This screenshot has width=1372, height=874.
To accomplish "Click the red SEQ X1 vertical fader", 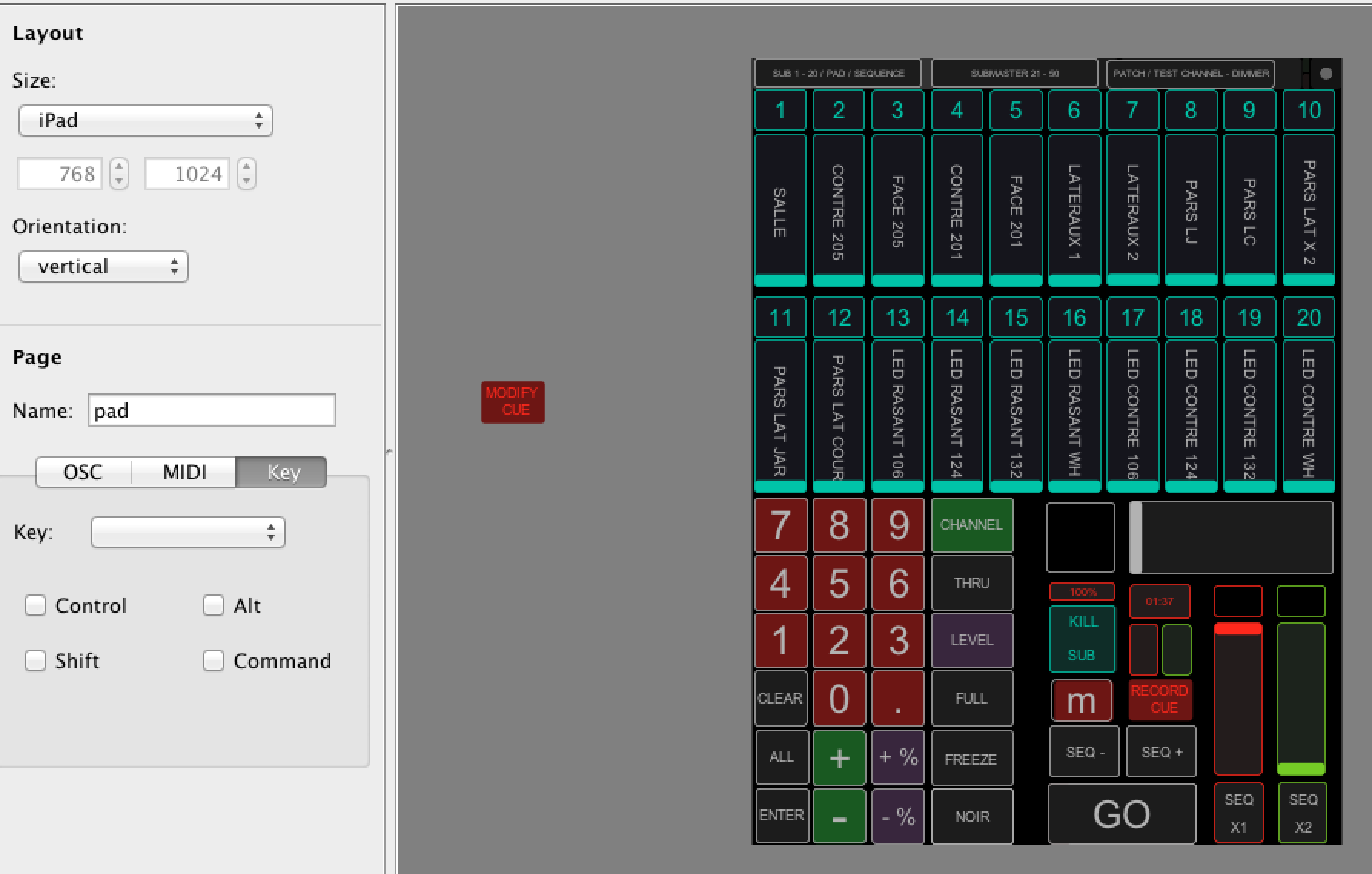I will (1238, 699).
